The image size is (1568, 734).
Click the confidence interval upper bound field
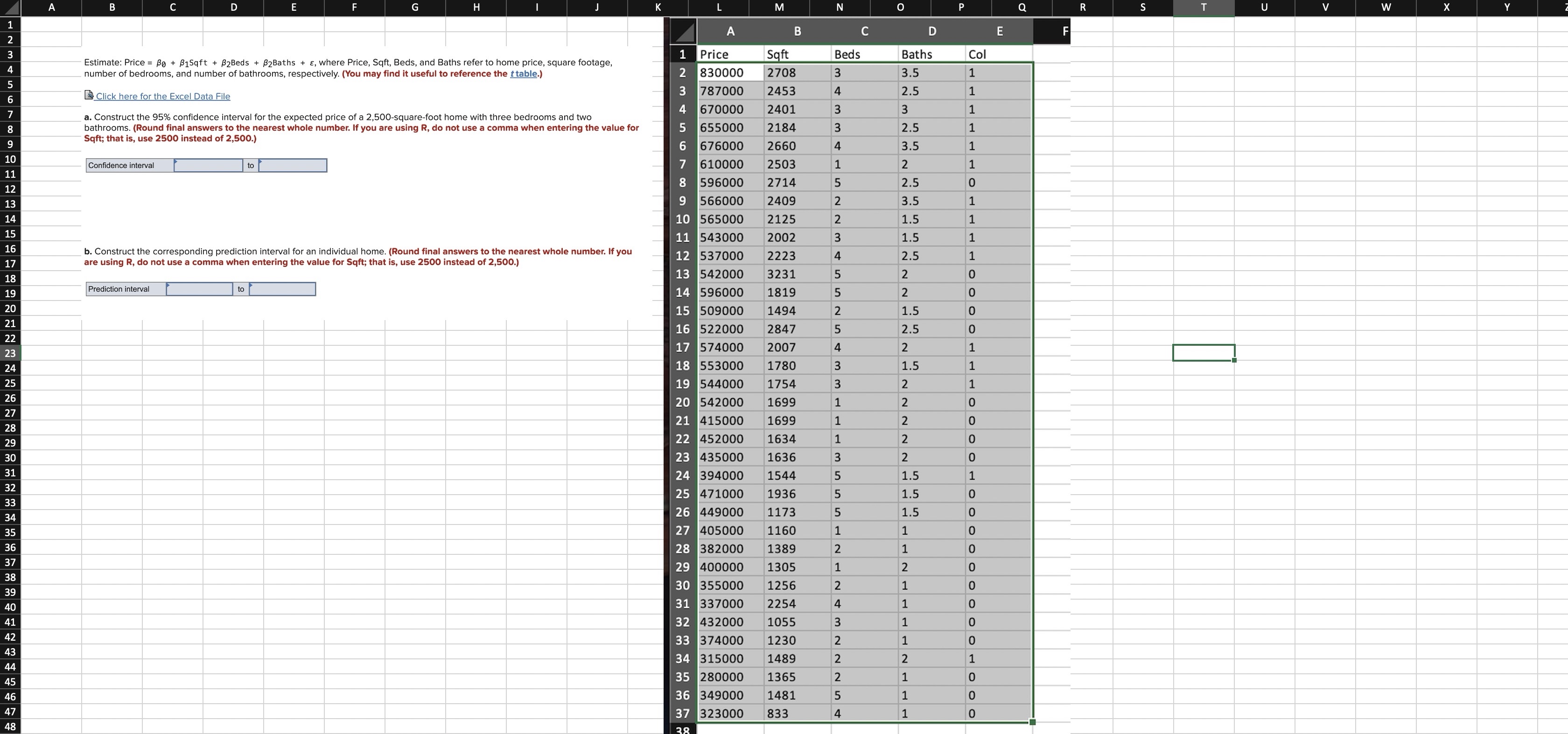(x=293, y=166)
